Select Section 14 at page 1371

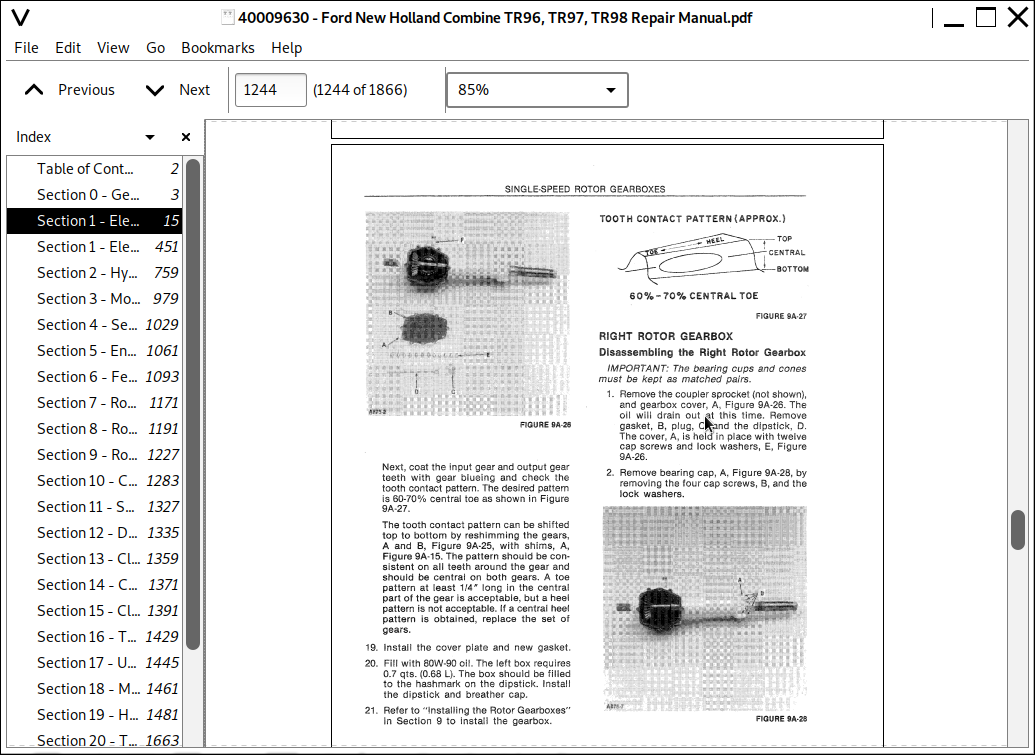click(x=94, y=585)
